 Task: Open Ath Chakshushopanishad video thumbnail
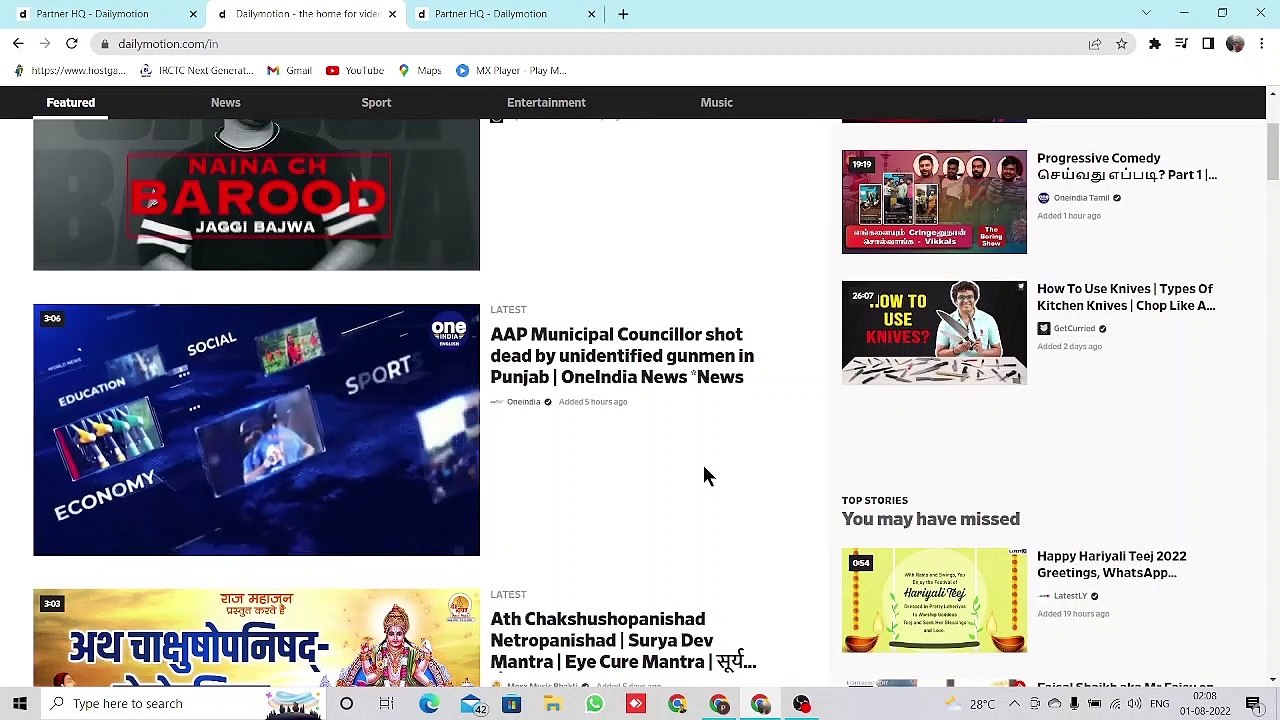(256, 638)
